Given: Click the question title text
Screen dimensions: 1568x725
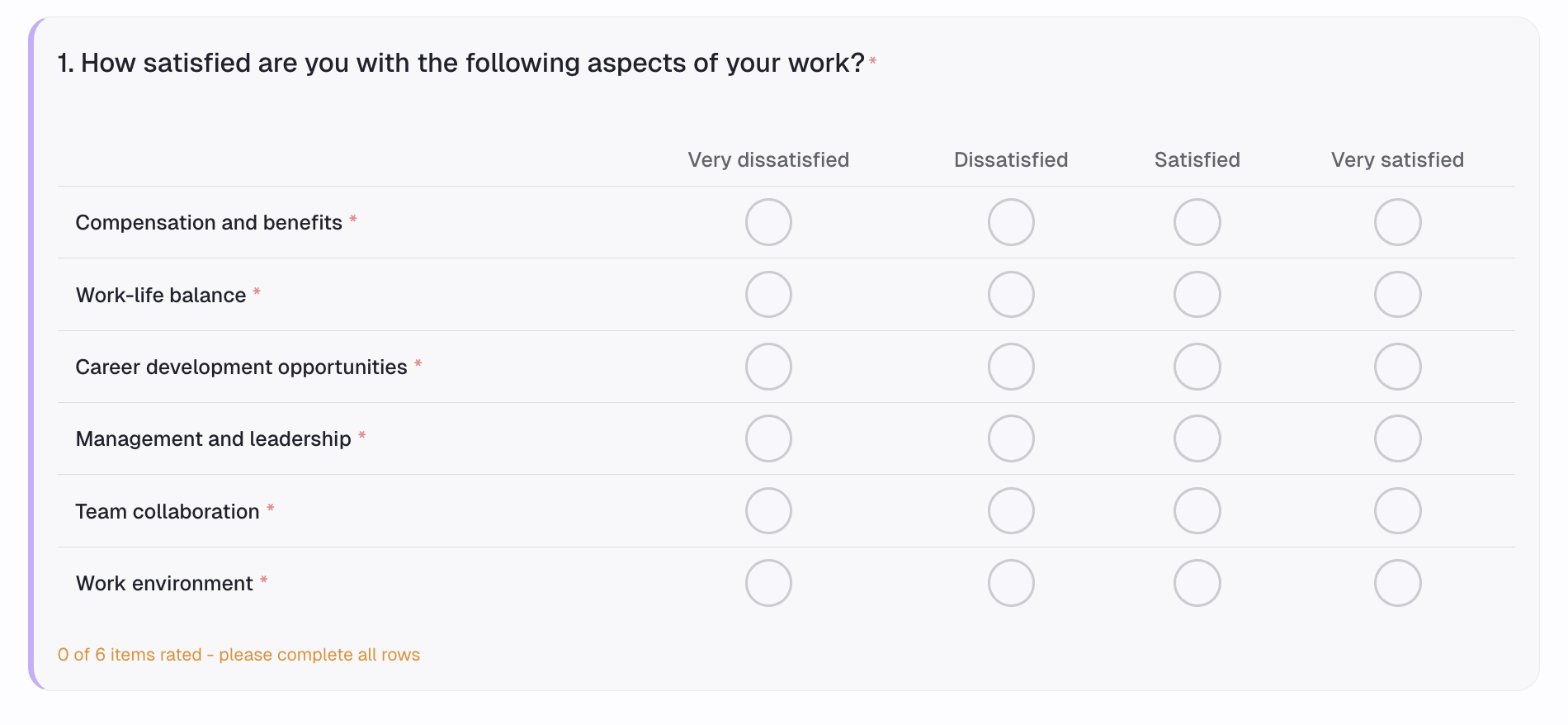Looking at the screenshot, I should tap(462, 62).
